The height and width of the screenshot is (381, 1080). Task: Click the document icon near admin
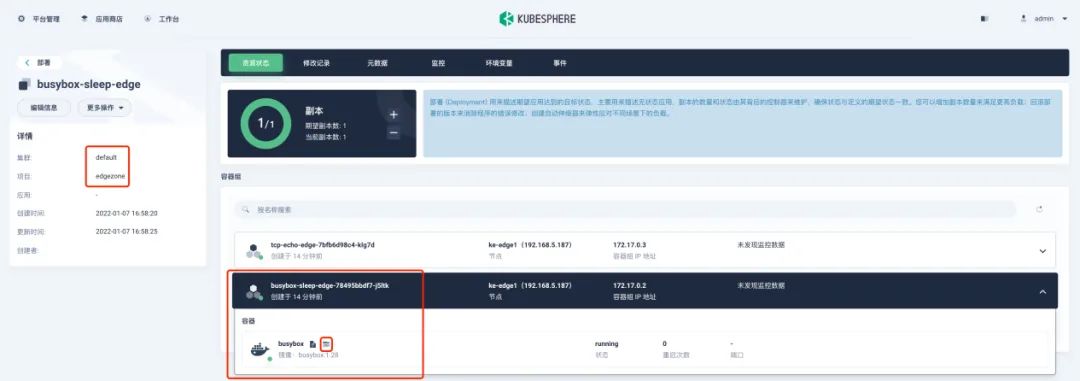point(984,19)
